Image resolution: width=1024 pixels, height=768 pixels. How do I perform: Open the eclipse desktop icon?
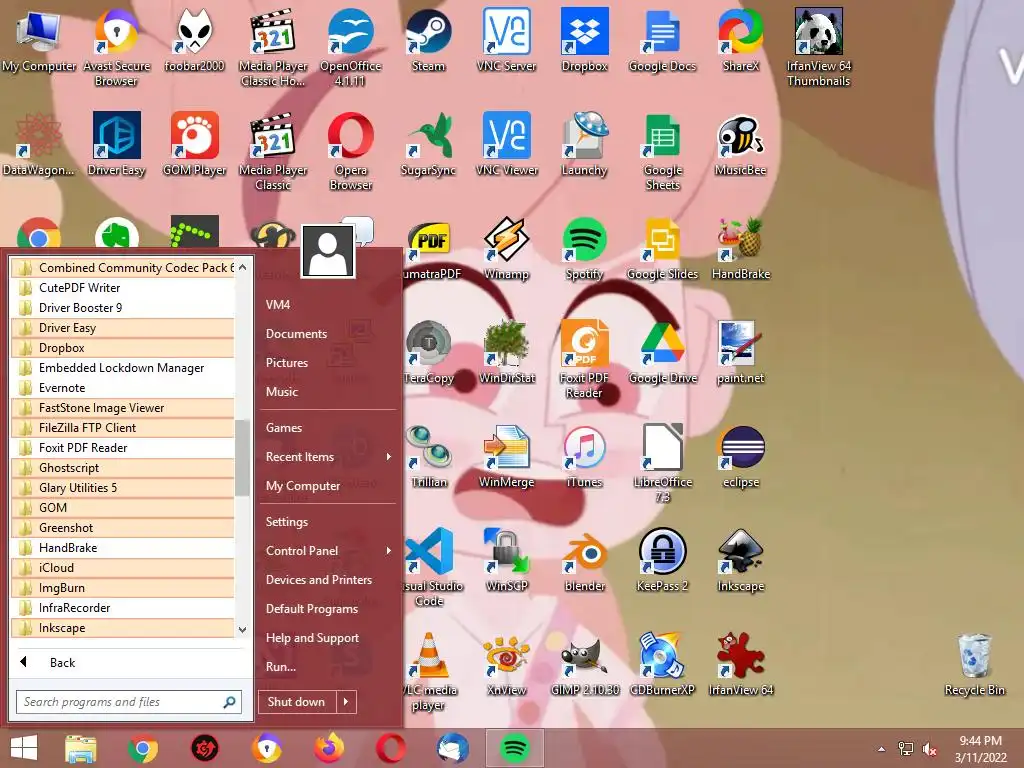coord(741,456)
